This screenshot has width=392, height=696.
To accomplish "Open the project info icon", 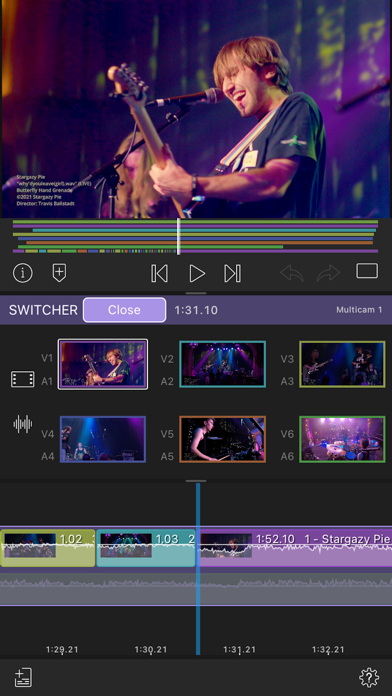I will coord(23,273).
